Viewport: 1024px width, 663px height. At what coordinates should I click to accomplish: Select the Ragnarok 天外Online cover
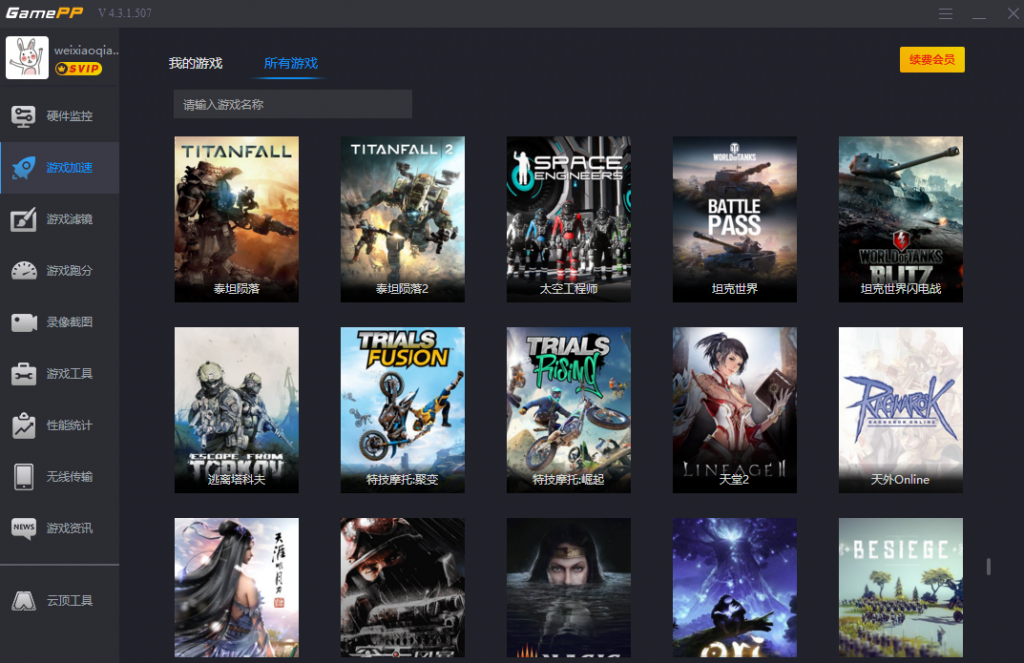(901, 410)
